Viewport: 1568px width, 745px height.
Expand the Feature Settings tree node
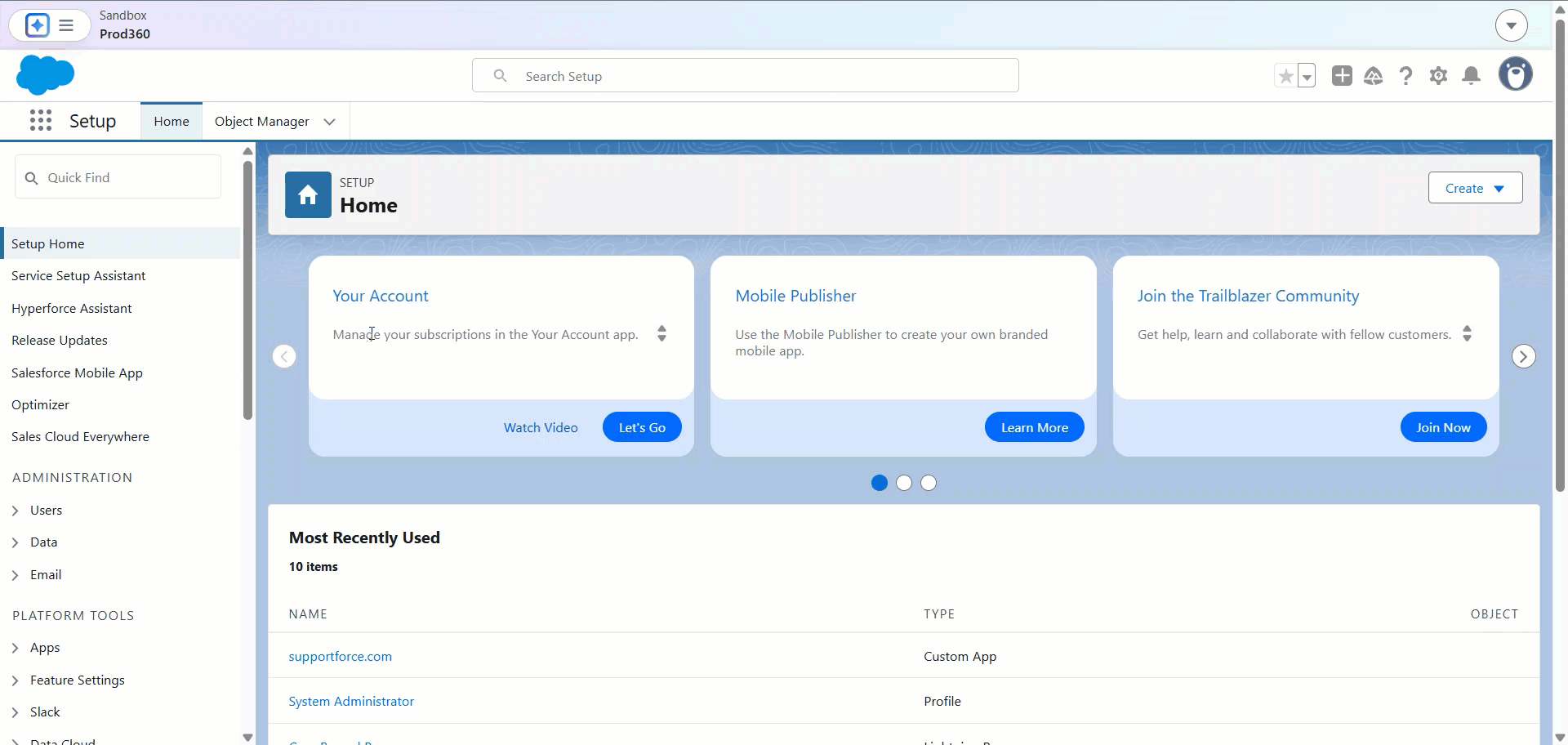16,680
